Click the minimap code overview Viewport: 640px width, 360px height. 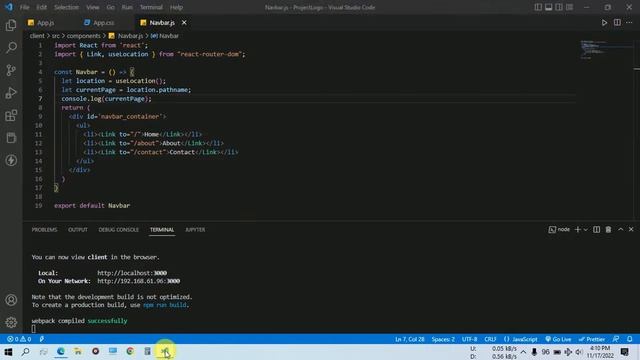(x=606, y=49)
